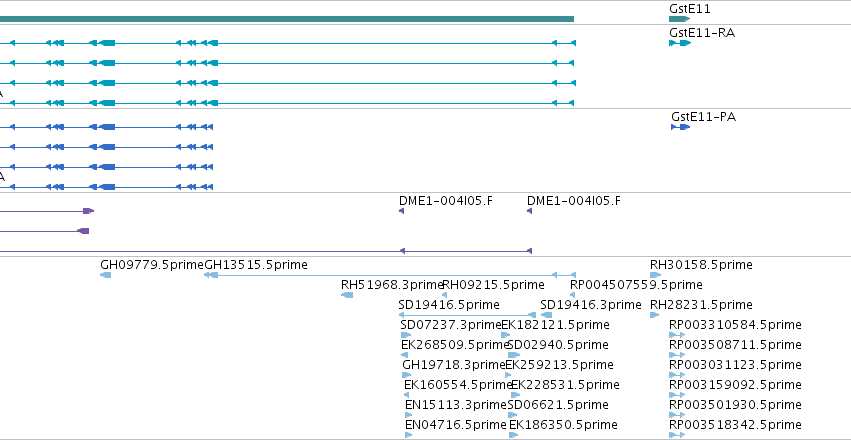Select the SD19416.5prime label
The height and width of the screenshot is (440, 851).
pyautogui.click(x=449, y=305)
